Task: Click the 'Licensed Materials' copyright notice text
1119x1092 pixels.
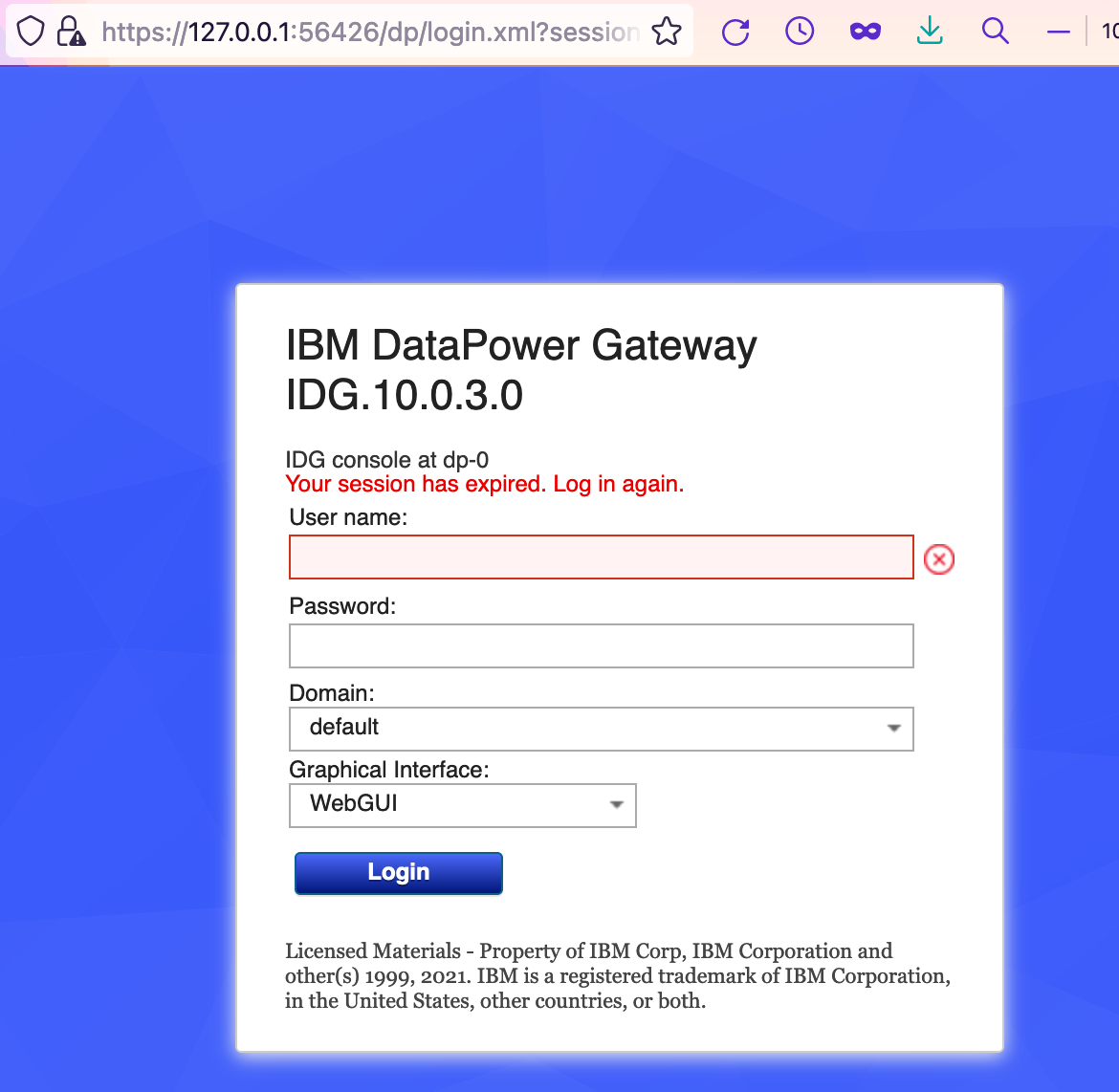Action: (x=617, y=975)
